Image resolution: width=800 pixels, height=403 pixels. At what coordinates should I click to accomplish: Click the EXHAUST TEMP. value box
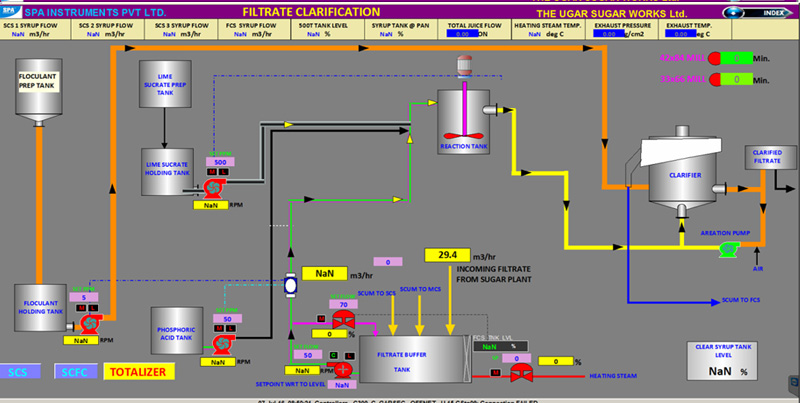681,34
